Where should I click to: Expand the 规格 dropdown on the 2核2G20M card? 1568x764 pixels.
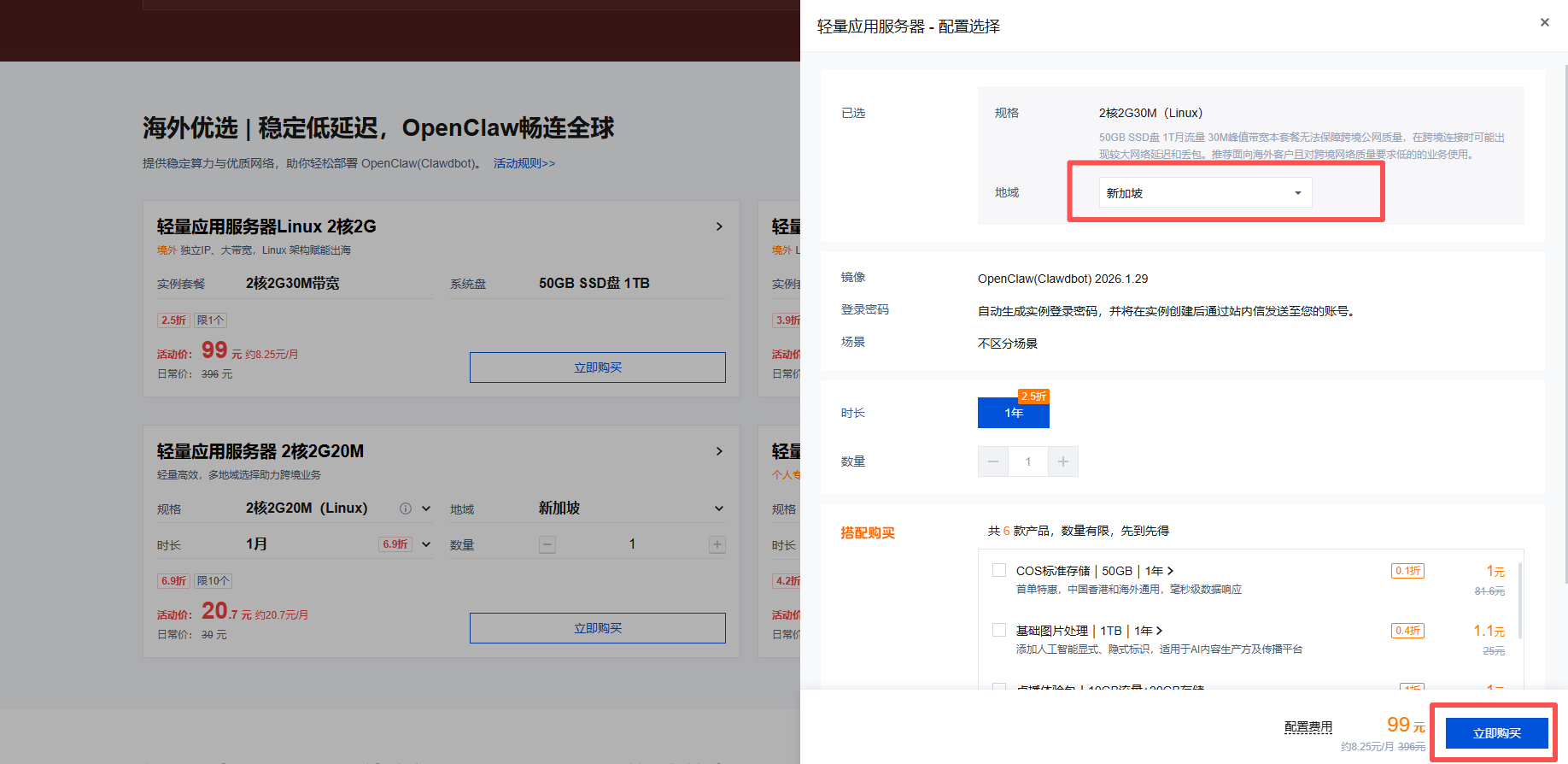pos(426,508)
